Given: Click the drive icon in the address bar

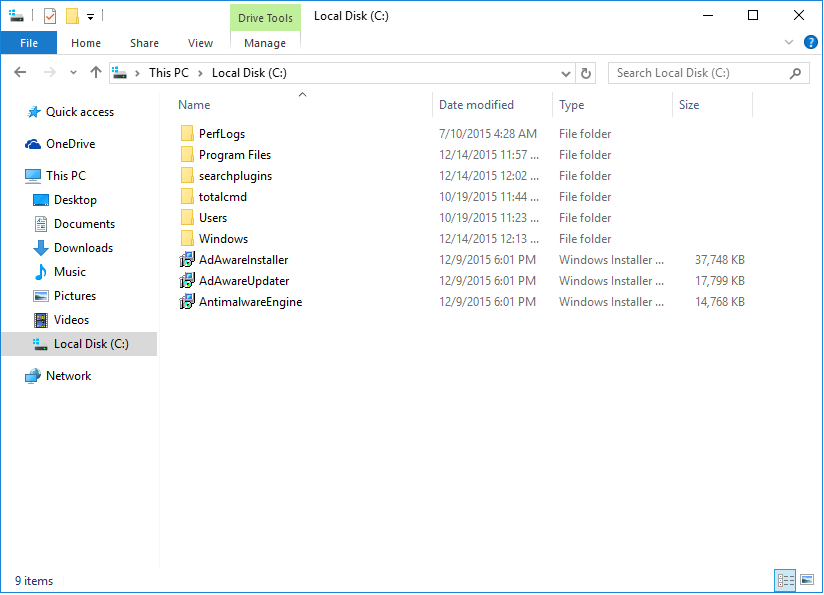Looking at the screenshot, I should click(120, 73).
